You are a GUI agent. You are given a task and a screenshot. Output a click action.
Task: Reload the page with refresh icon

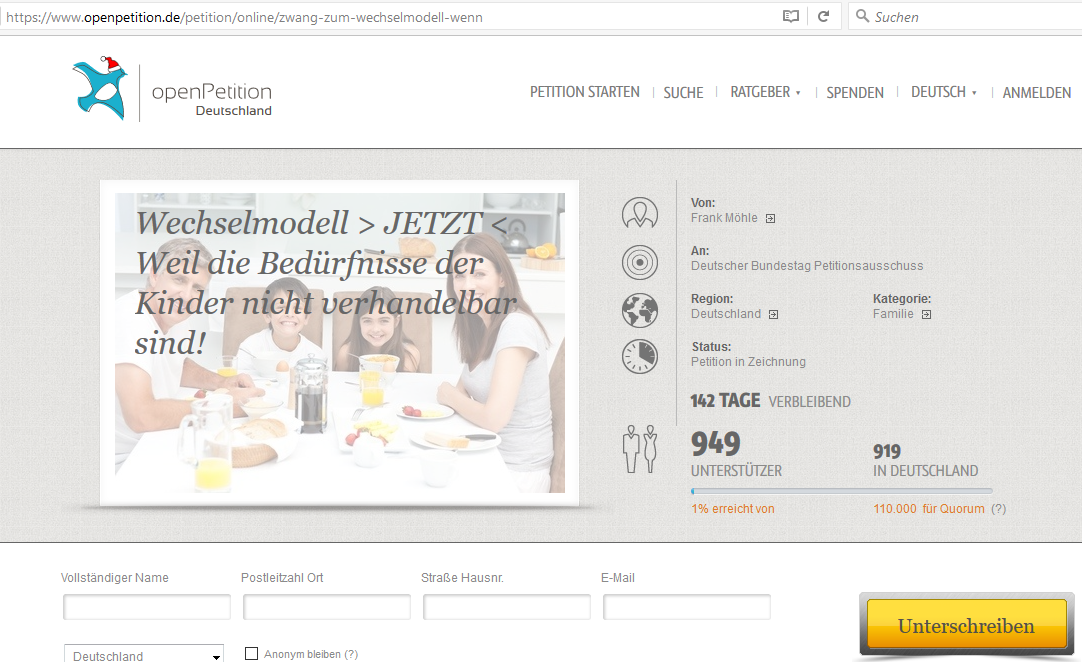click(x=824, y=16)
